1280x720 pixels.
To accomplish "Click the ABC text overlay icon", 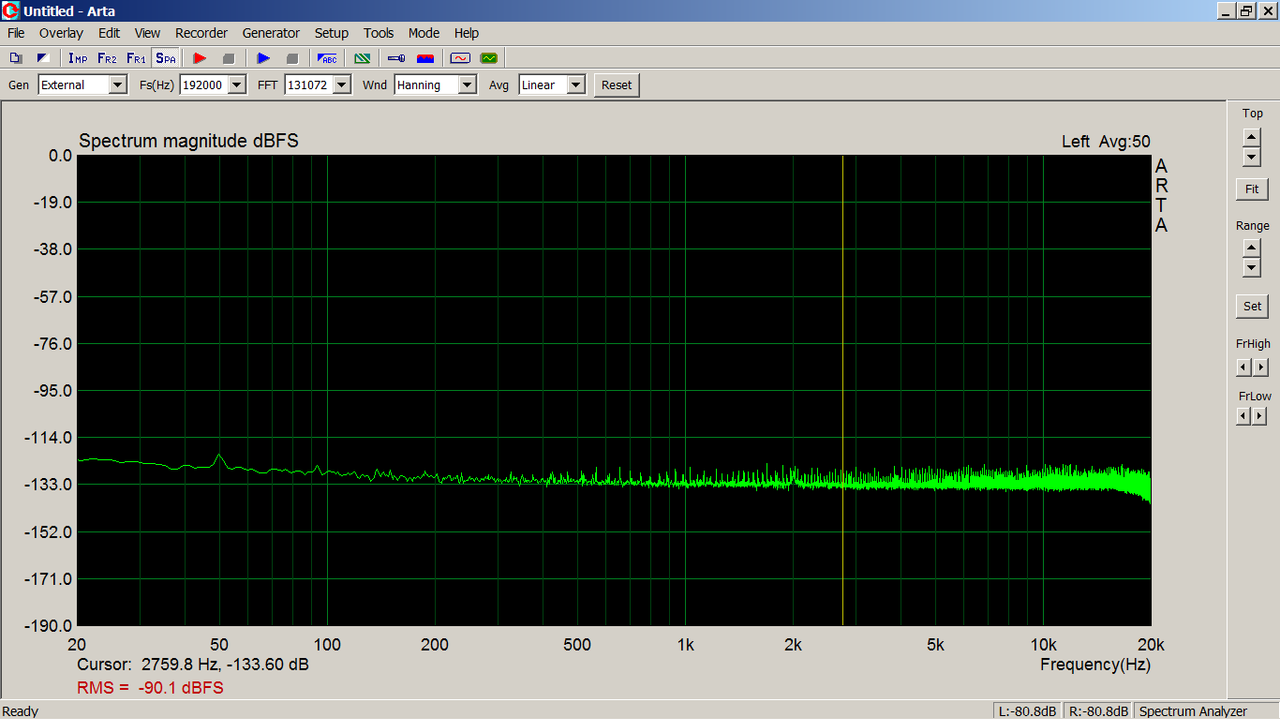I will coord(327,59).
